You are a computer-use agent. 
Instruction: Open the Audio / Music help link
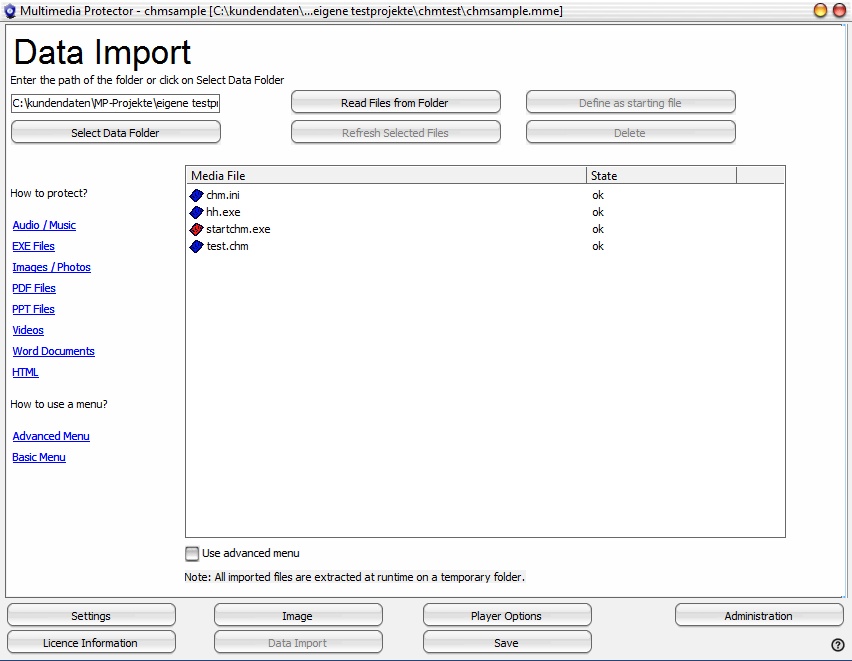(44, 226)
